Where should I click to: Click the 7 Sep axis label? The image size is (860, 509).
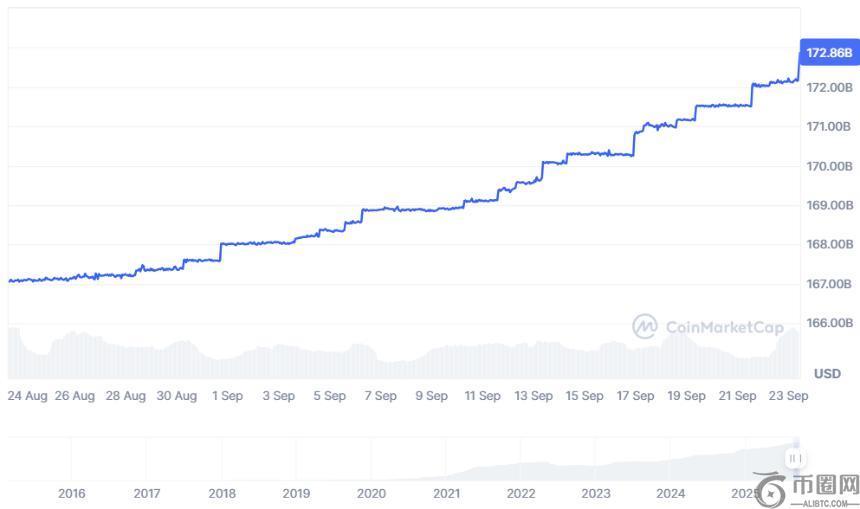[x=380, y=396]
